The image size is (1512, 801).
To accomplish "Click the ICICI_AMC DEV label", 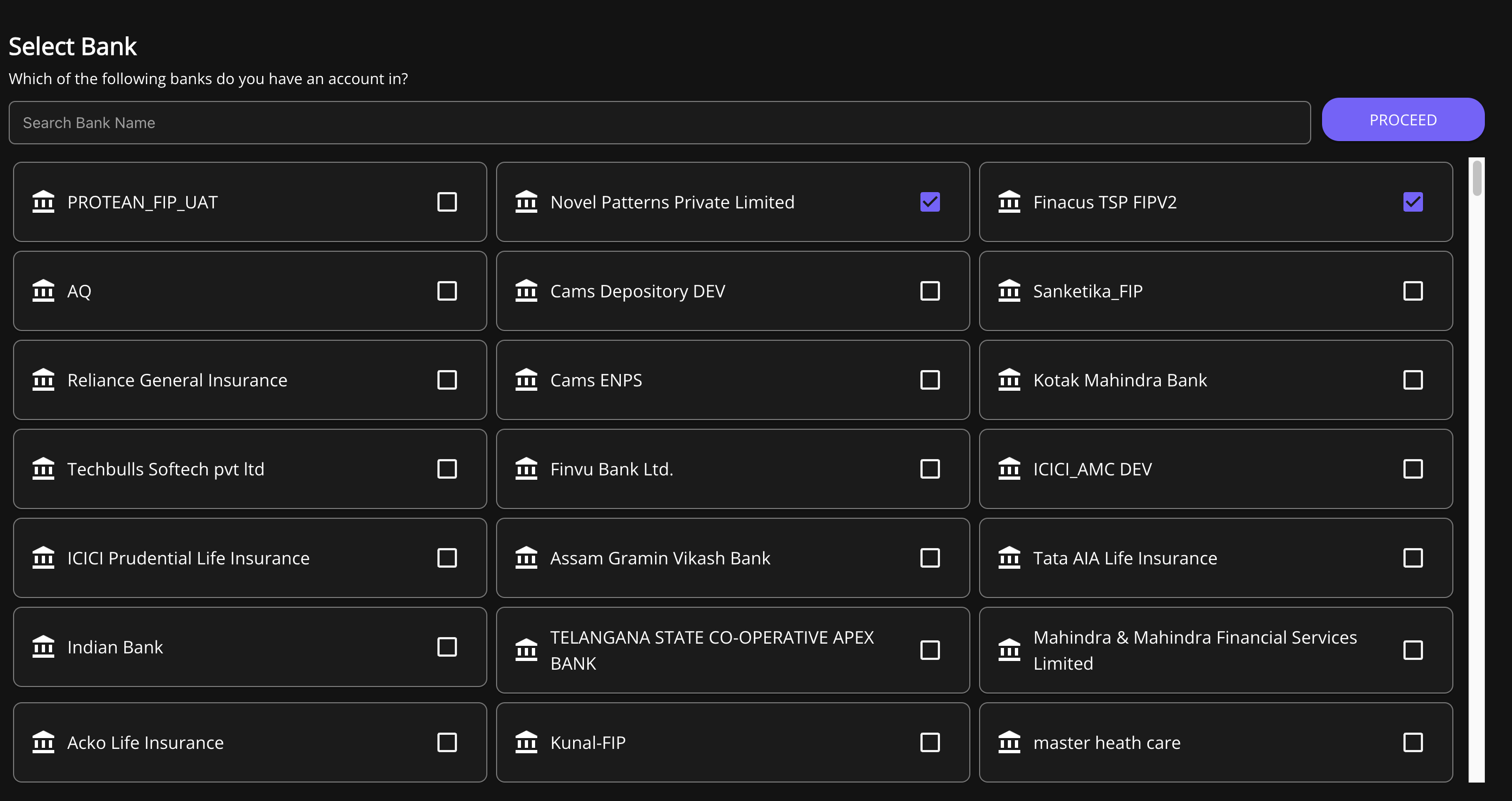I will (x=1092, y=469).
